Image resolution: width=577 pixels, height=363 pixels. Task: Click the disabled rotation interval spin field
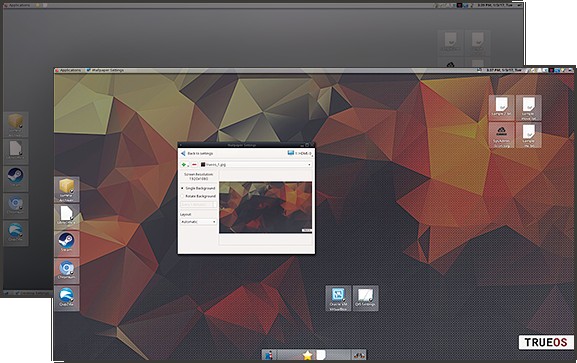pyautogui.click(x=198, y=204)
